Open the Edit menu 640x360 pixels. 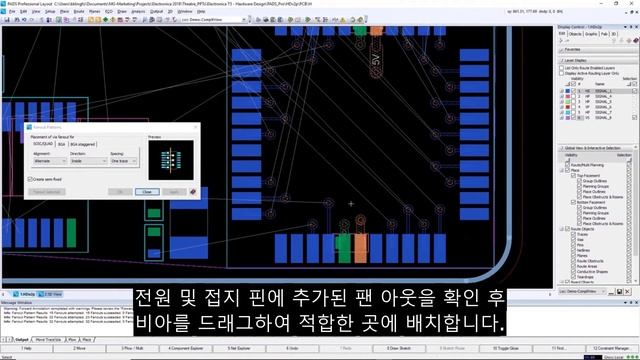click(24, 11)
